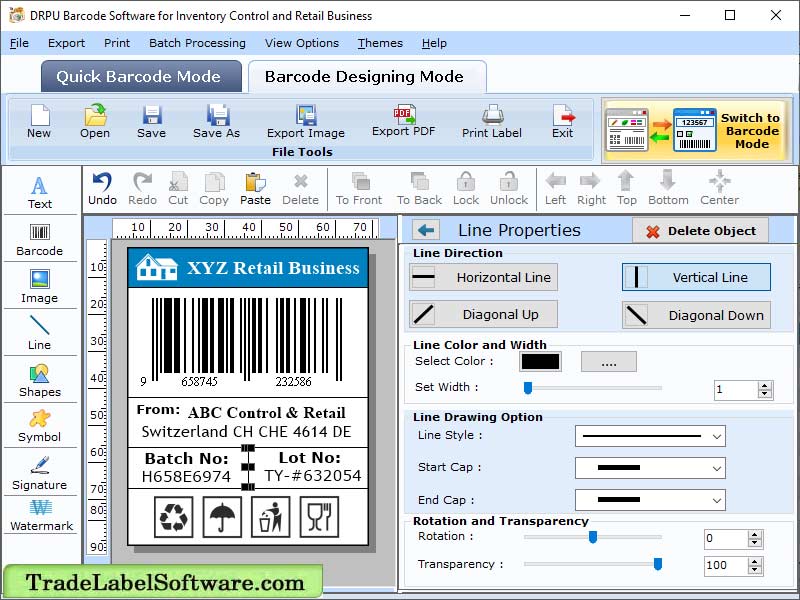Open the End Cap dropdown
The width and height of the screenshot is (800, 600).
click(650, 500)
